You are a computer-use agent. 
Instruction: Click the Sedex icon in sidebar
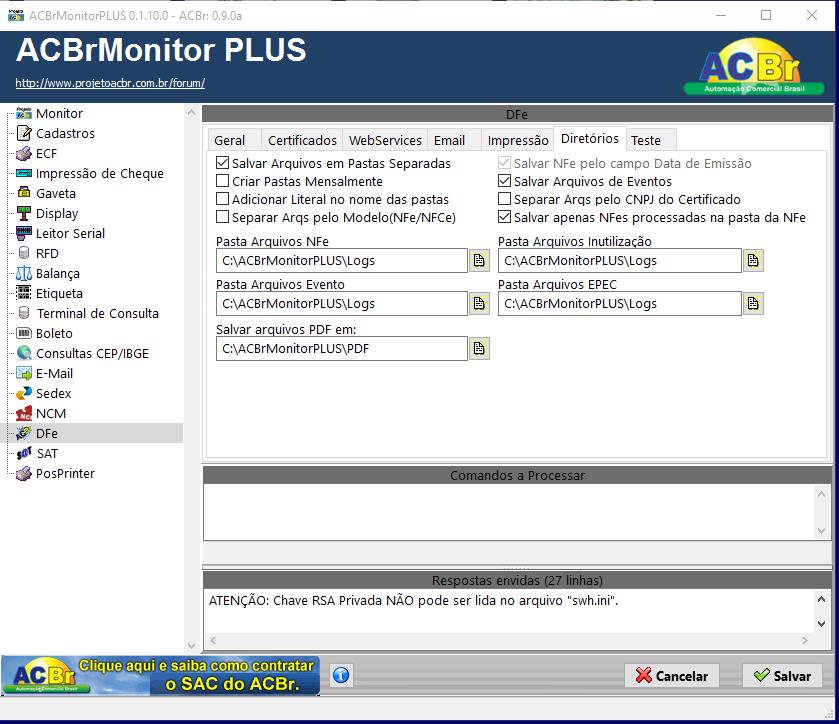[x=24, y=393]
